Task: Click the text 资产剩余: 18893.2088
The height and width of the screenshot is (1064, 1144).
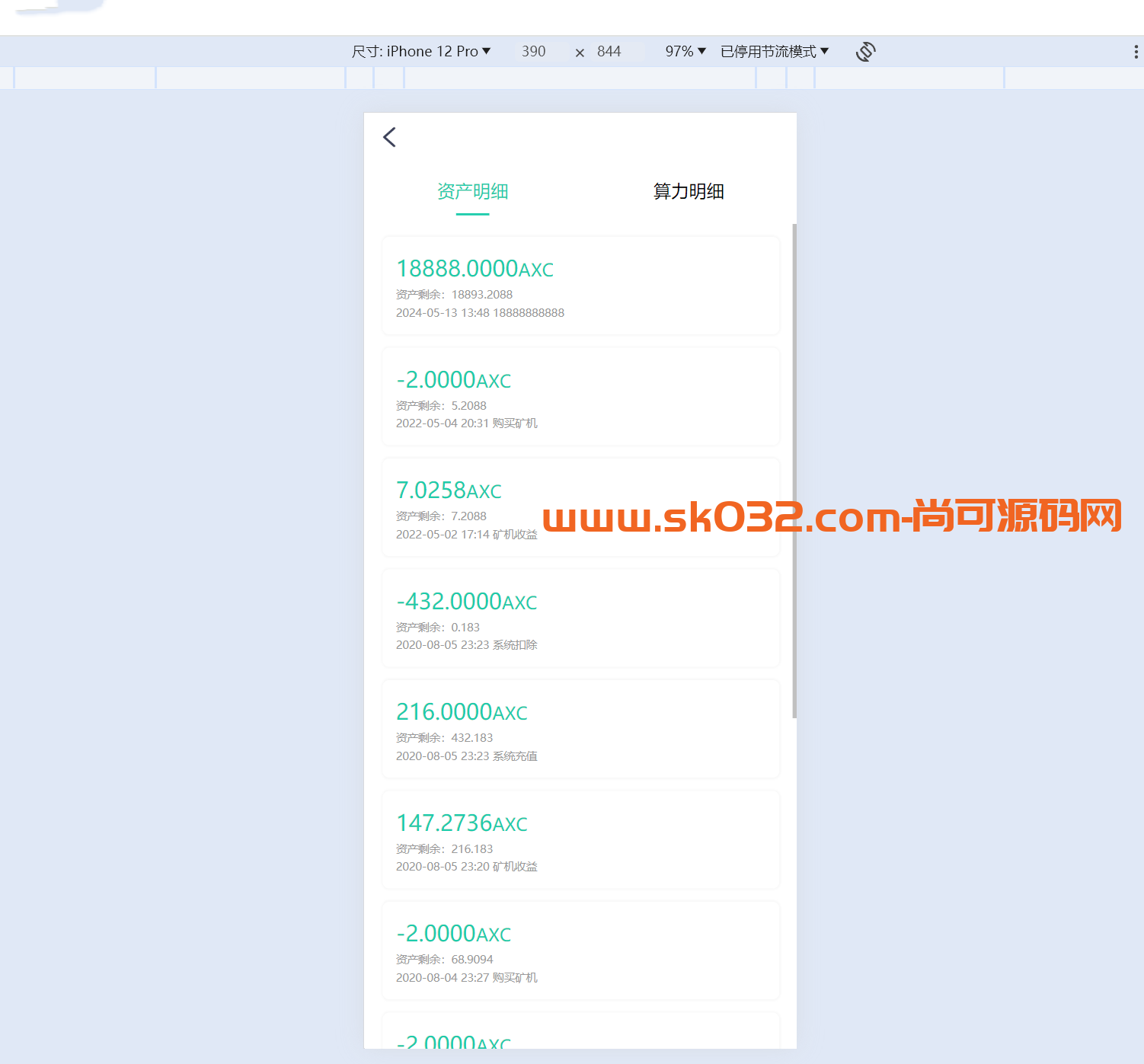Action: [x=454, y=294]
